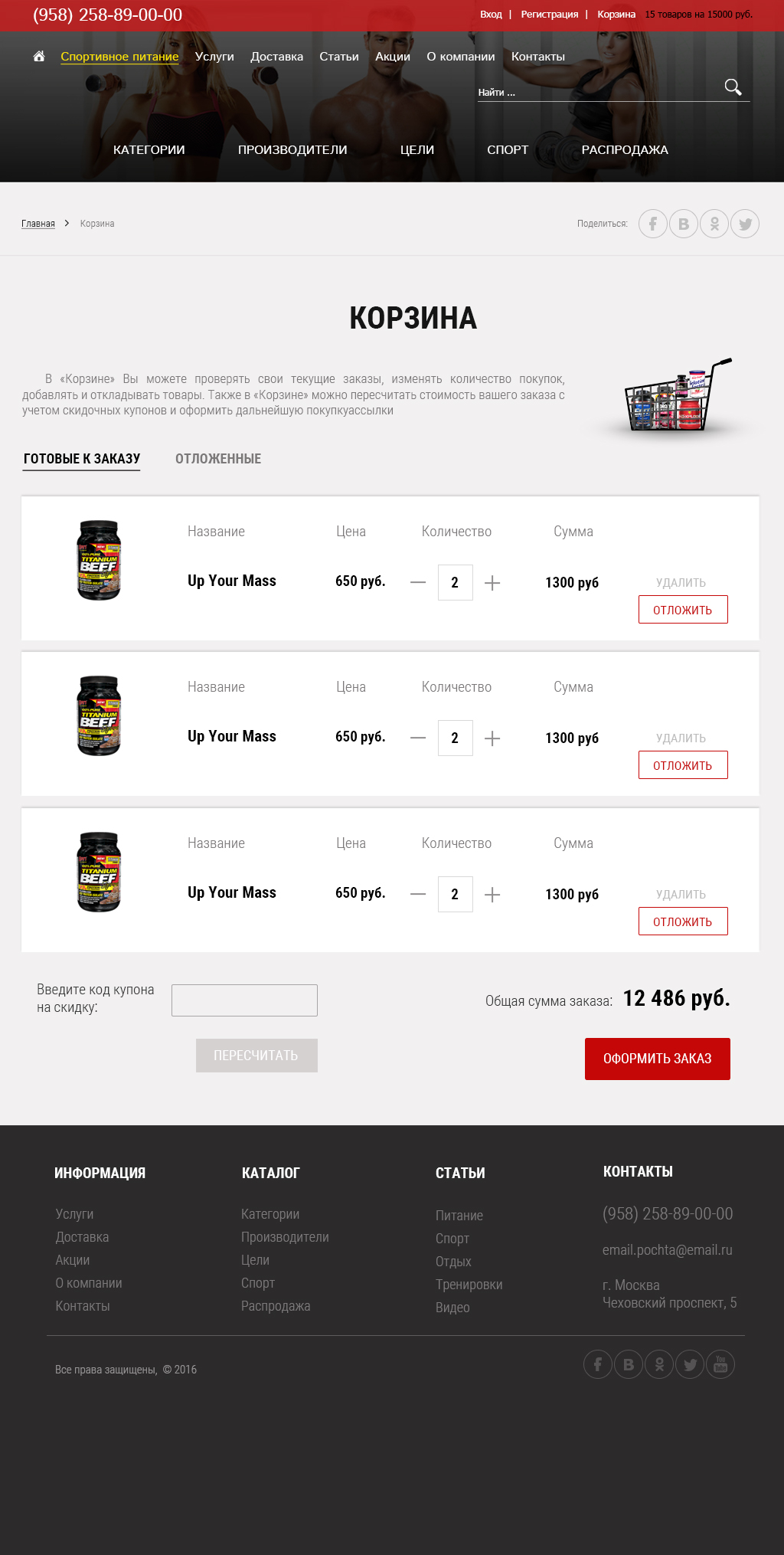Focus the coupon code input field
Viewport: 784px width, 1555px height.
tap(244, 1000)
